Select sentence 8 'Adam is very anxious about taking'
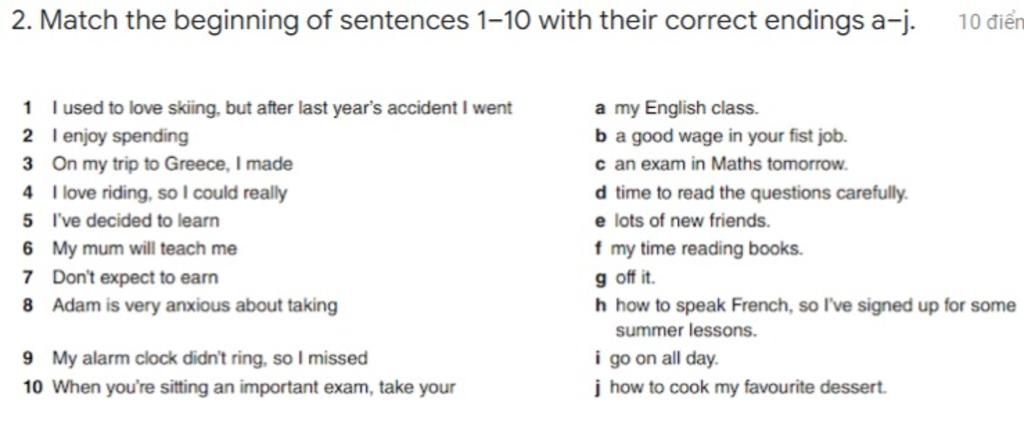Viewport: 1024px width, 438px height. point(180,305)
